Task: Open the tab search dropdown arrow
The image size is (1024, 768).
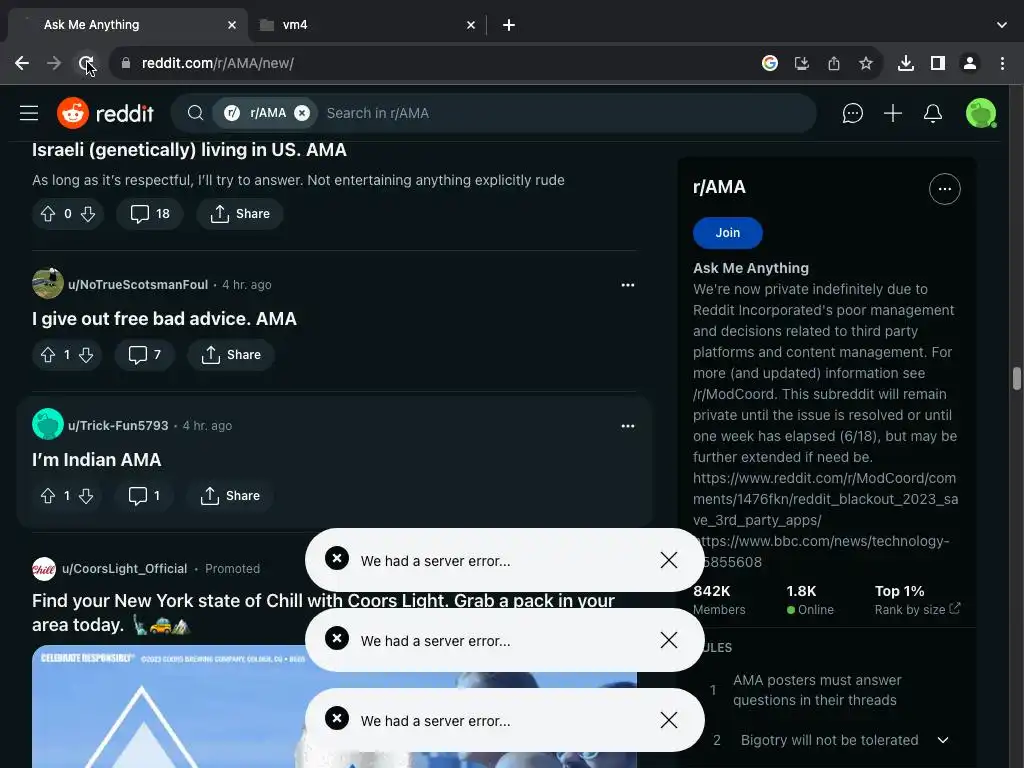Action: [1002, 25]
